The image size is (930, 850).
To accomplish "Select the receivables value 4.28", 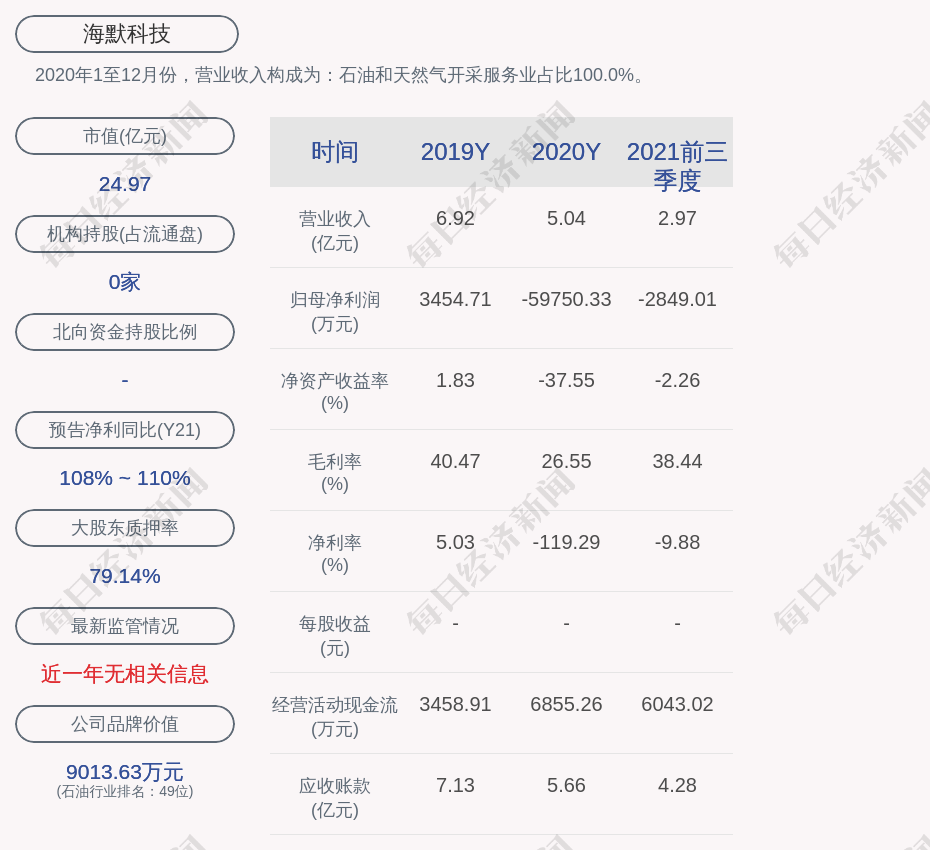I will (x=677, y=785).
